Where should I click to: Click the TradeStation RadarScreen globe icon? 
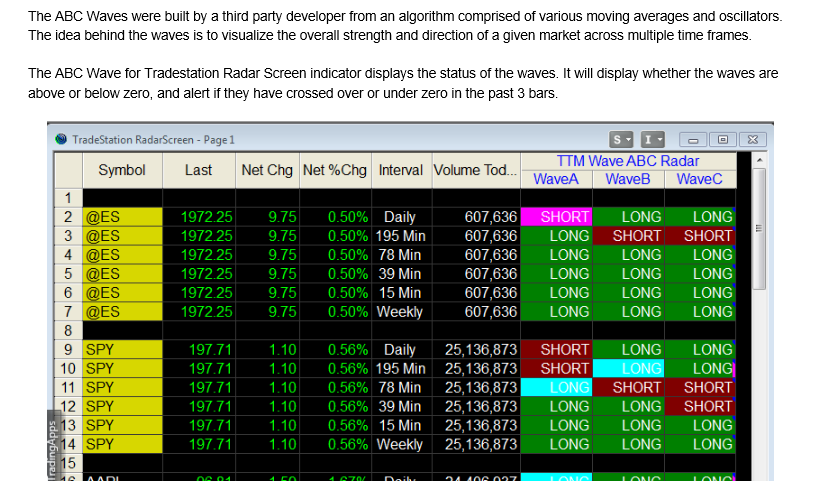coord(61,139)
